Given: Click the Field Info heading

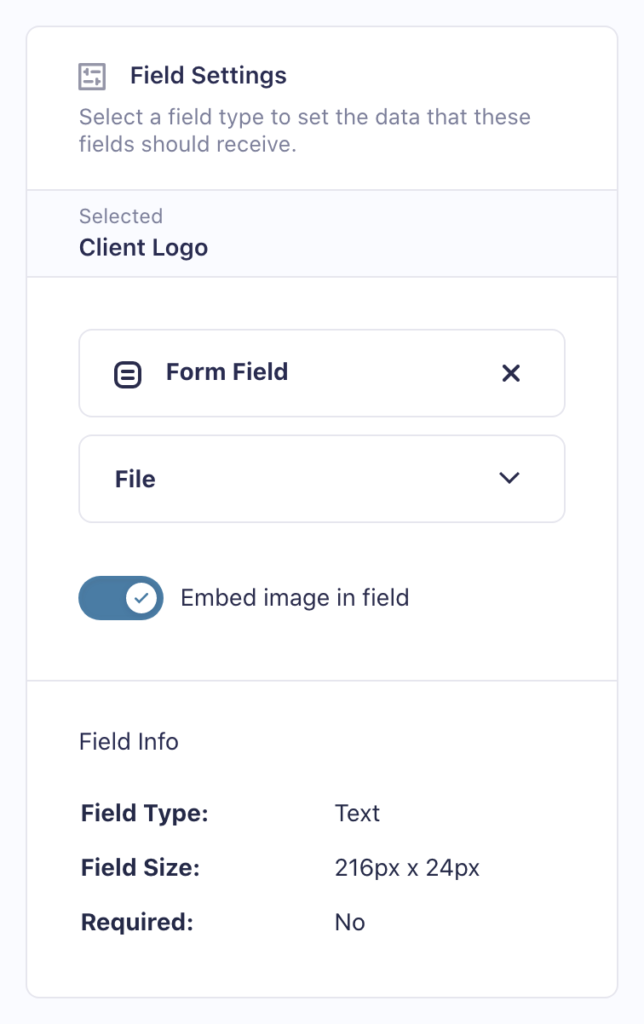Looking at the screenshot, I should tap(128, 741).
